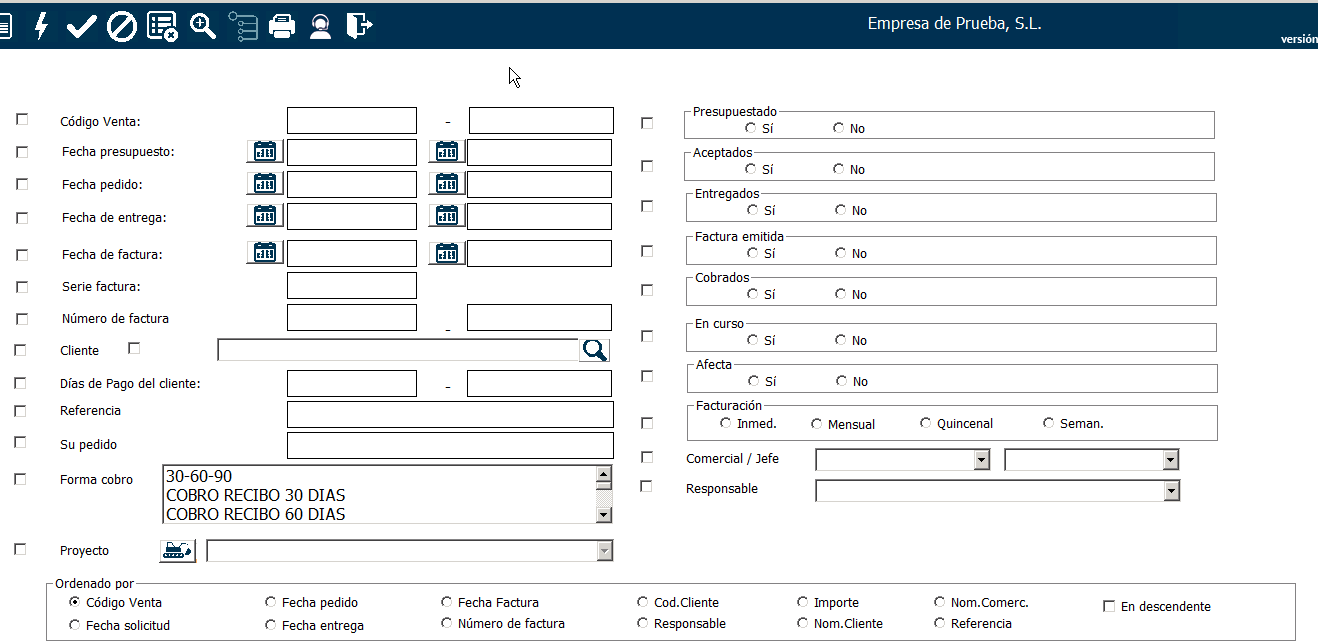The width and height of the screenshot is (1318, 641).
Task: Click the printer icon
Action: [x=282, y=26]
